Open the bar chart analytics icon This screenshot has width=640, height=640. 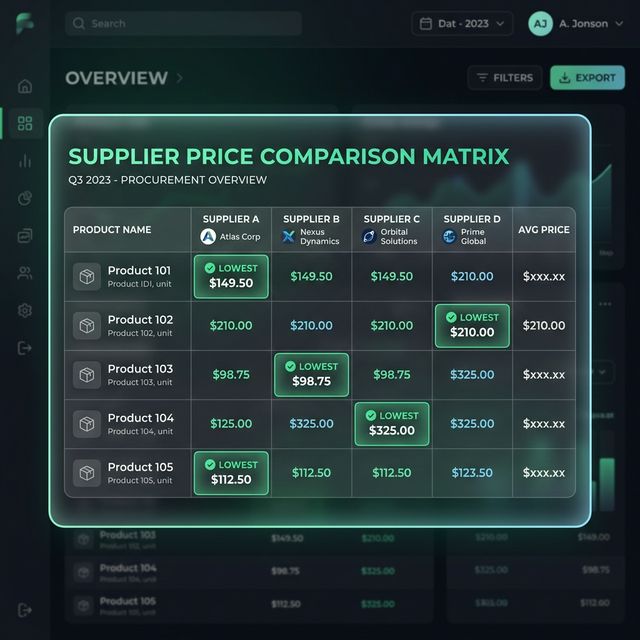pyautogui.click(x=25, y=160)
